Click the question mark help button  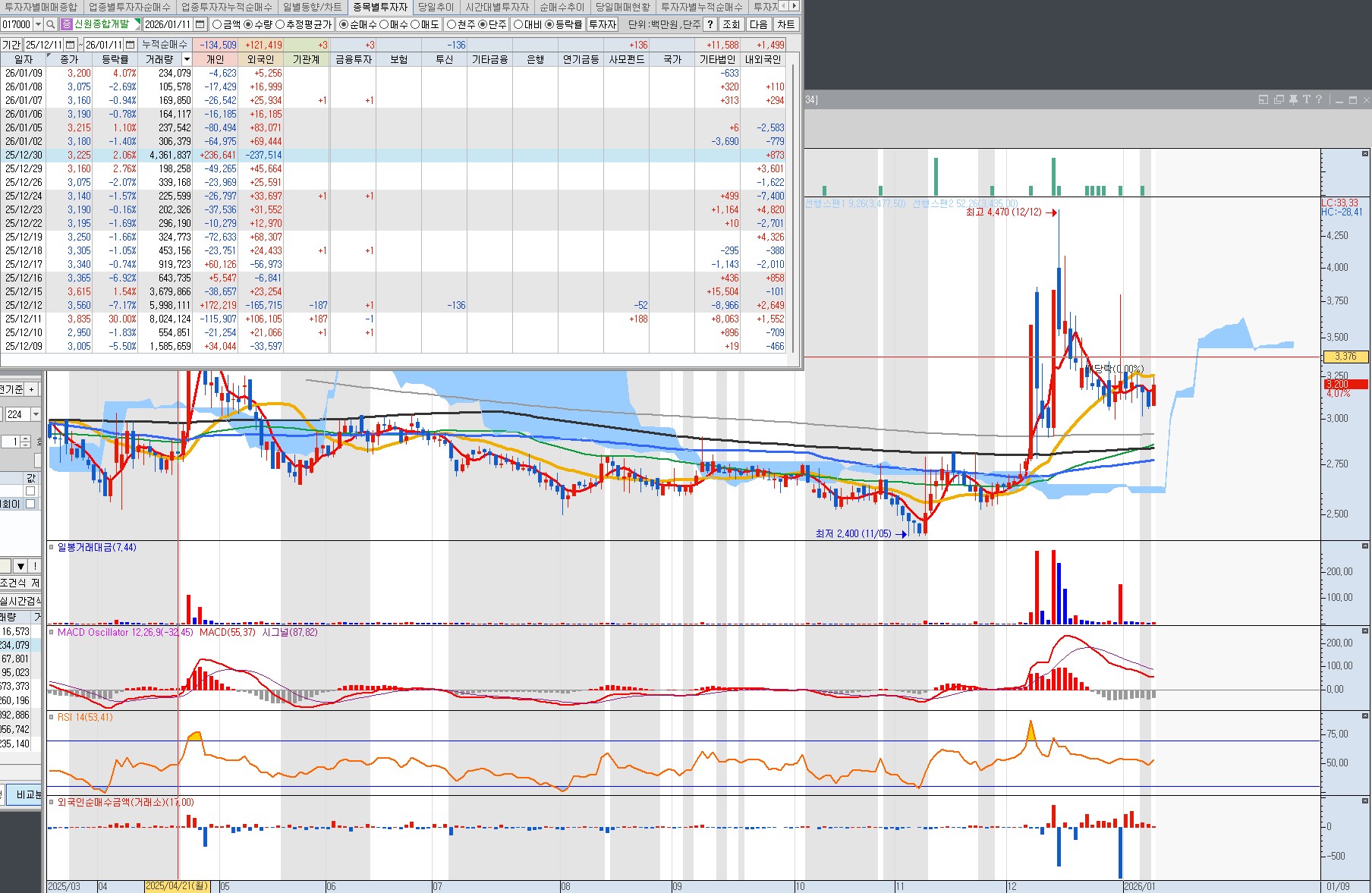pos(710,24)
